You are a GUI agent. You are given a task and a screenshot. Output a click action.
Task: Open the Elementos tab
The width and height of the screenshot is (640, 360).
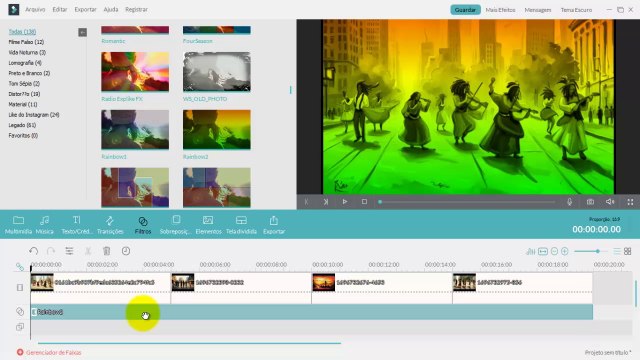tap(208, 225)
